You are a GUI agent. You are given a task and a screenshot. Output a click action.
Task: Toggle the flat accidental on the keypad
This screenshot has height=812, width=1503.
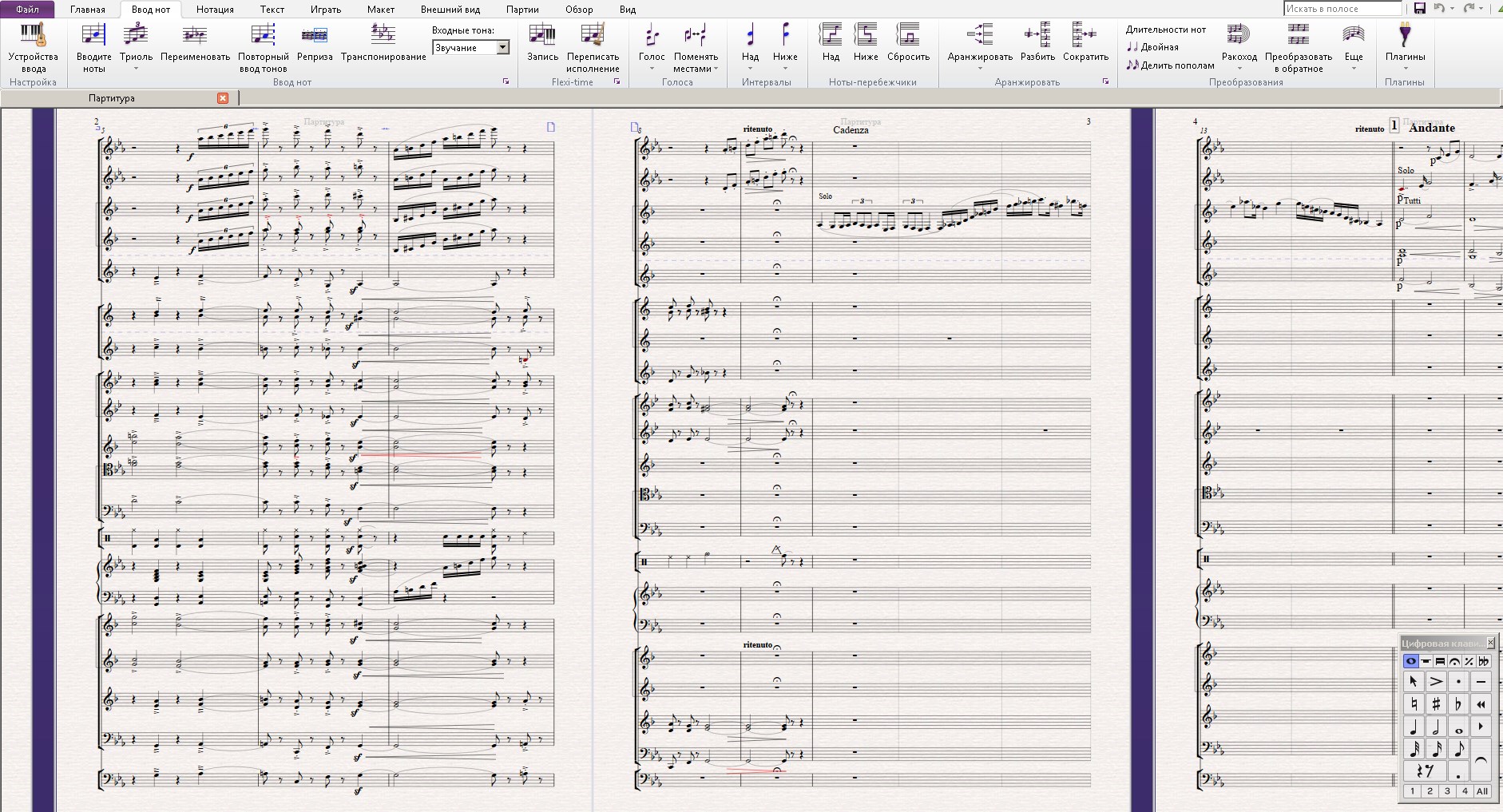pyautogui.click(x=1458, y=704)
